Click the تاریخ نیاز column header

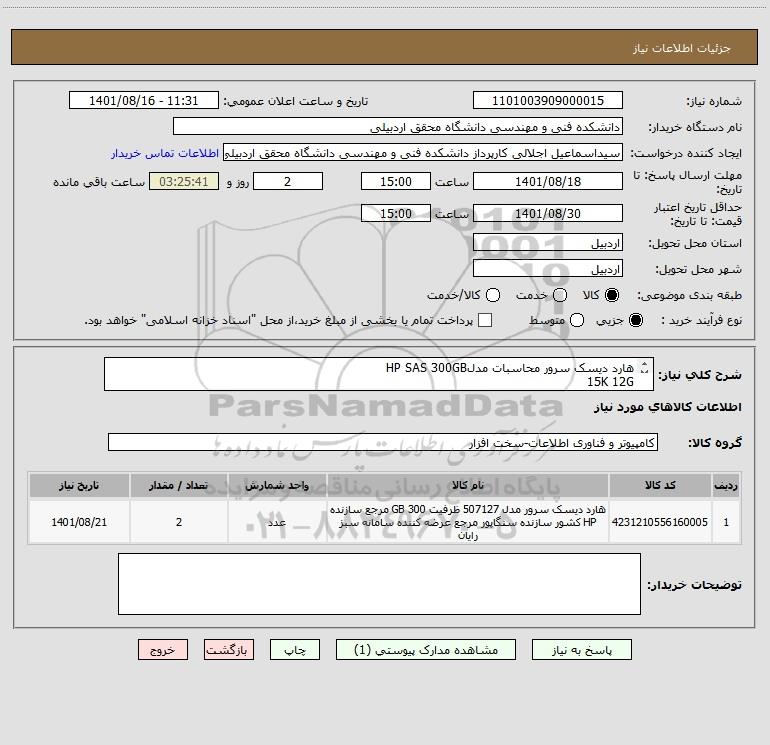tap(79, 485)
